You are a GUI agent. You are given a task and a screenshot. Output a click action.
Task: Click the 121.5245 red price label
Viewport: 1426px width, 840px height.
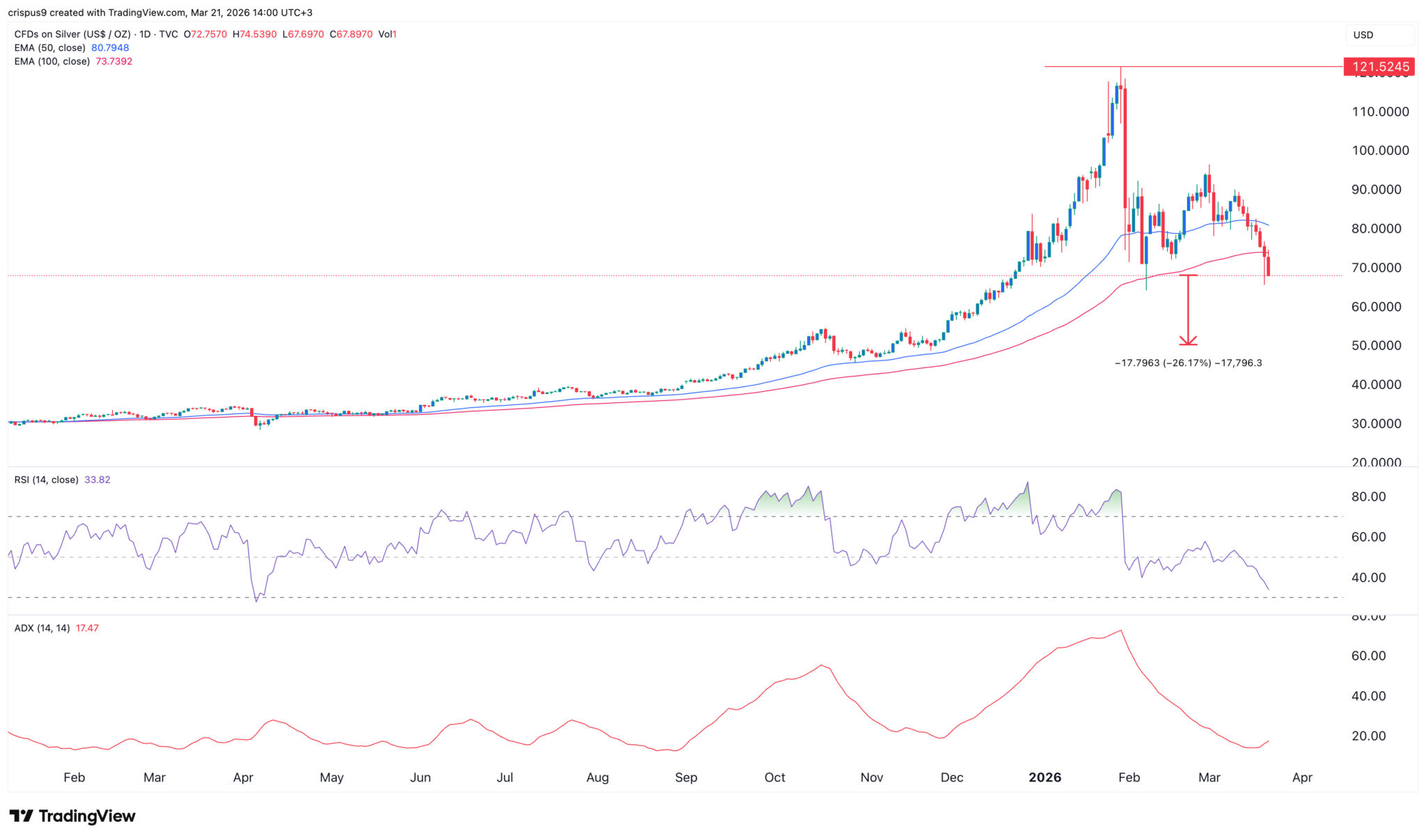(1379, 67)
